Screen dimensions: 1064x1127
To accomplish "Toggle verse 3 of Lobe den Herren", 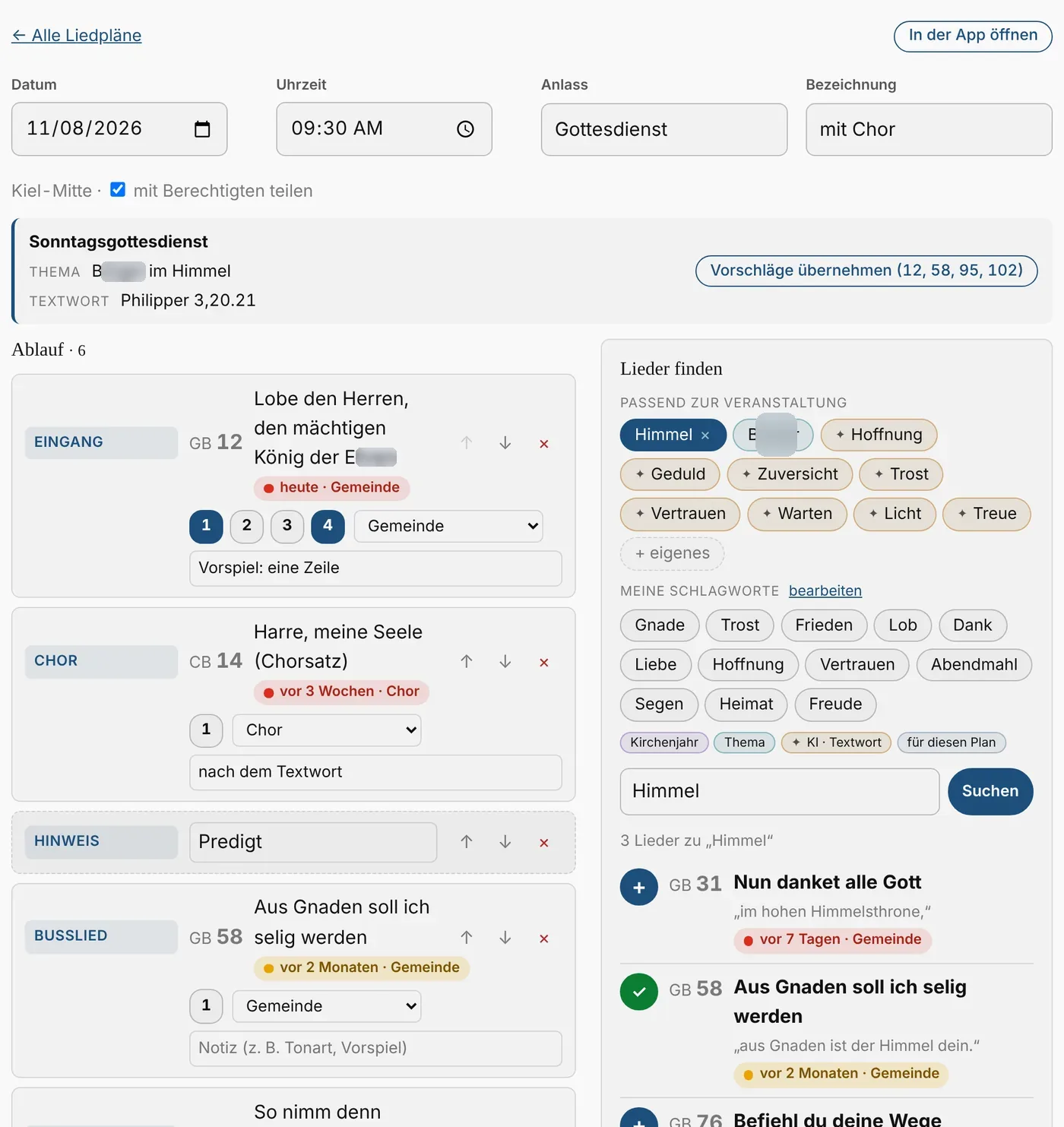I will click(x=287, y=526).
